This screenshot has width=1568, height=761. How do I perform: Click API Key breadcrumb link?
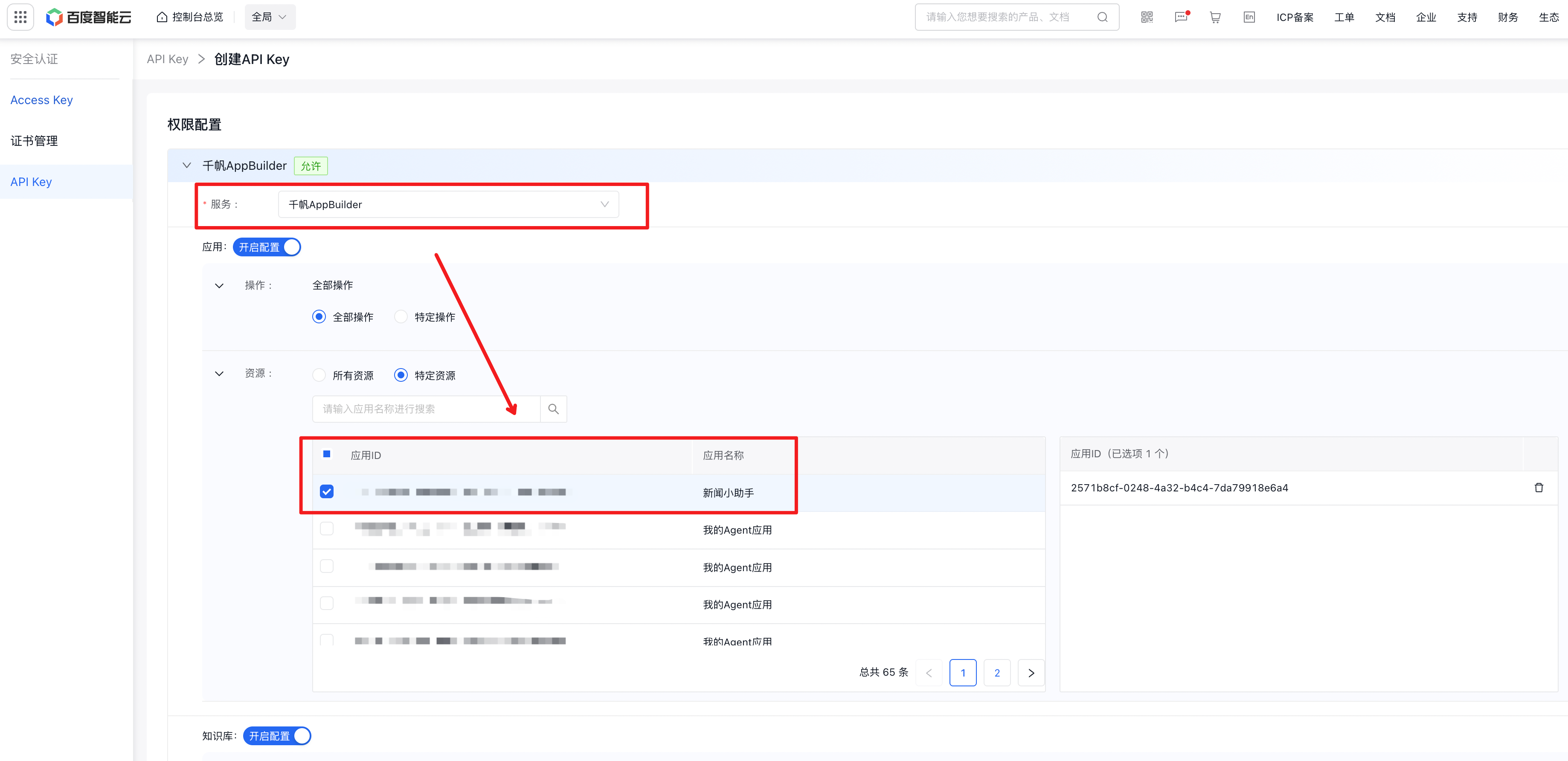(x=167, y=59)
